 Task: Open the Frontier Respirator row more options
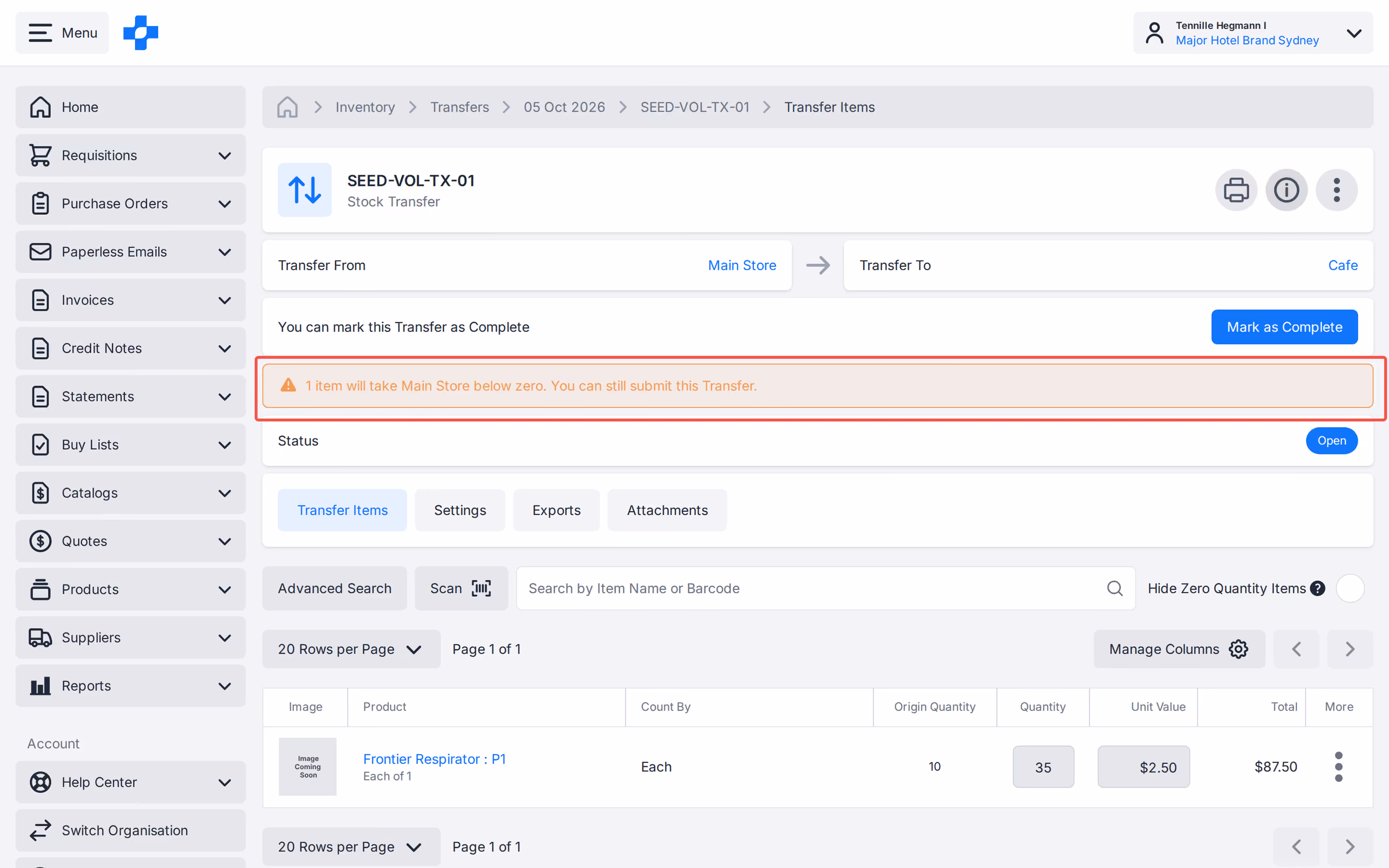point(1338,767)
